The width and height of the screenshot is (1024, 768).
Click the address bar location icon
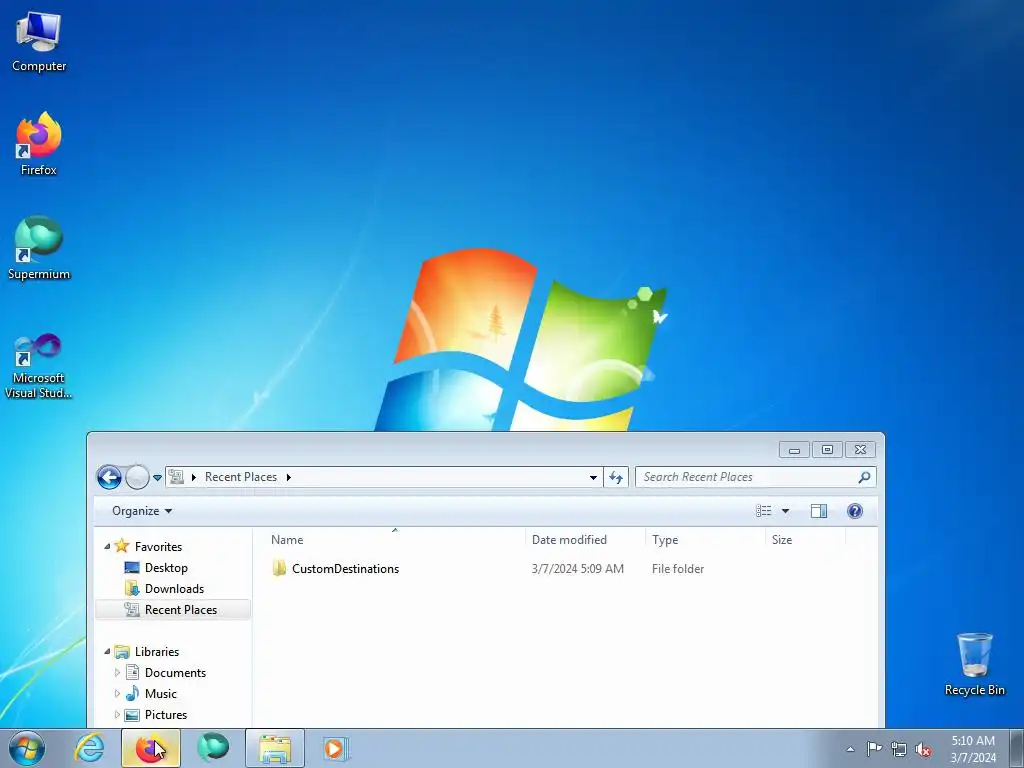pyautogui.click(x=176, y=477)
